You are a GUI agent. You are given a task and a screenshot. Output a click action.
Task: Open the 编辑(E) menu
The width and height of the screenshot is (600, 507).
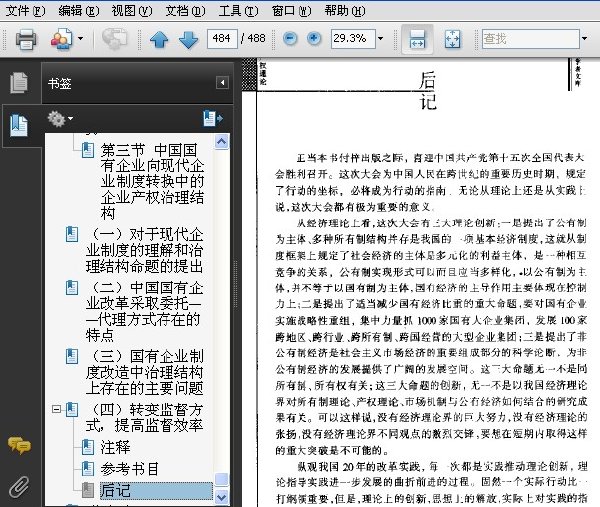pyautogui.click(x=79, y=11)
